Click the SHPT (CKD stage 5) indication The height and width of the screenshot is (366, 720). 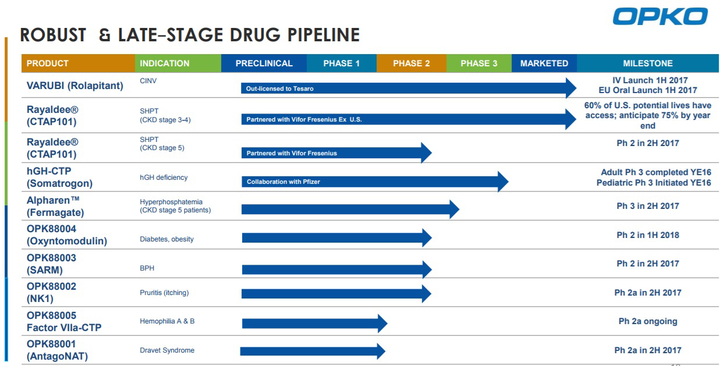click(162, 144)
